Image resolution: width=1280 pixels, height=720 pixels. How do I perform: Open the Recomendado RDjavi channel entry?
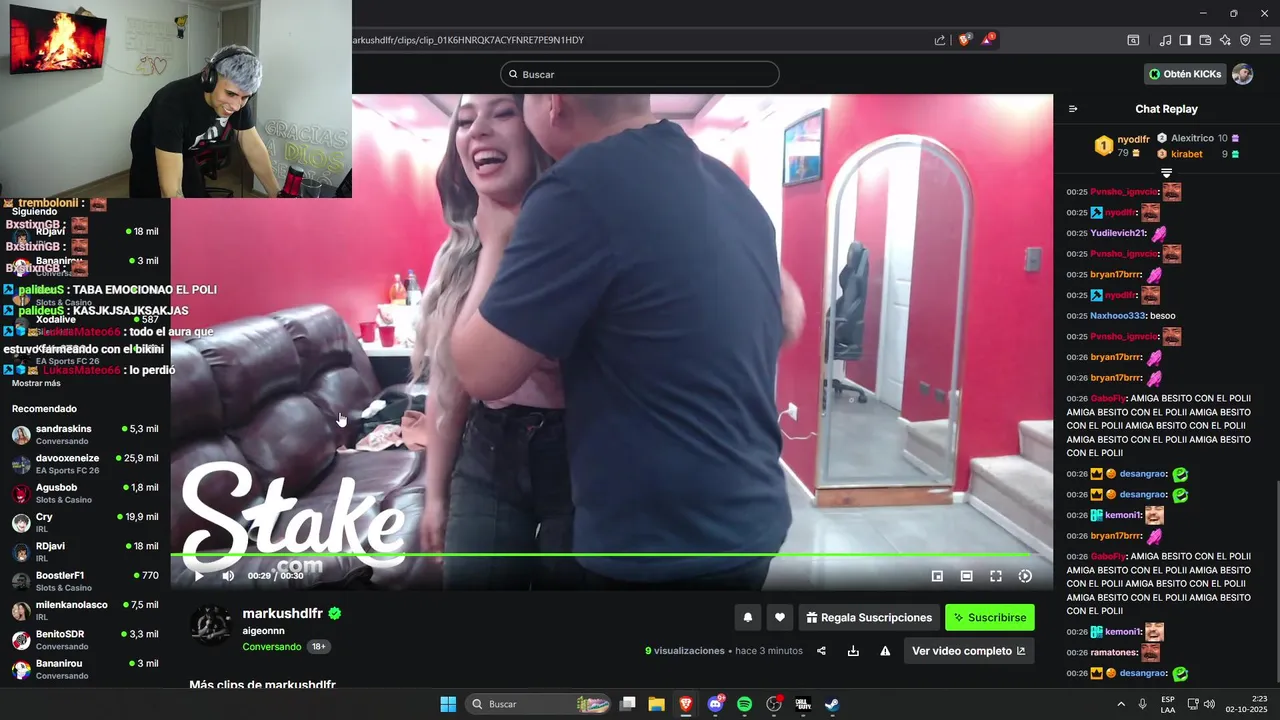(85, 551)
